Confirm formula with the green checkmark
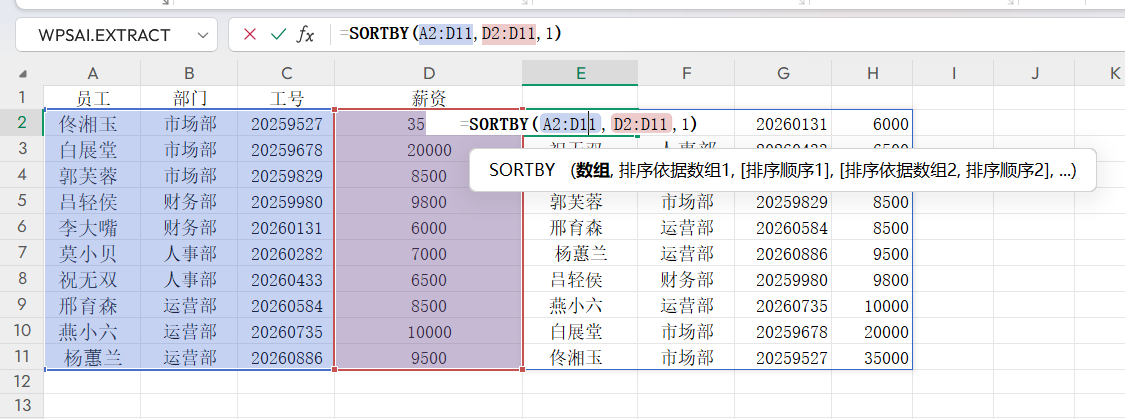This screenshot has height=419, width=1125. coord(278,34)
